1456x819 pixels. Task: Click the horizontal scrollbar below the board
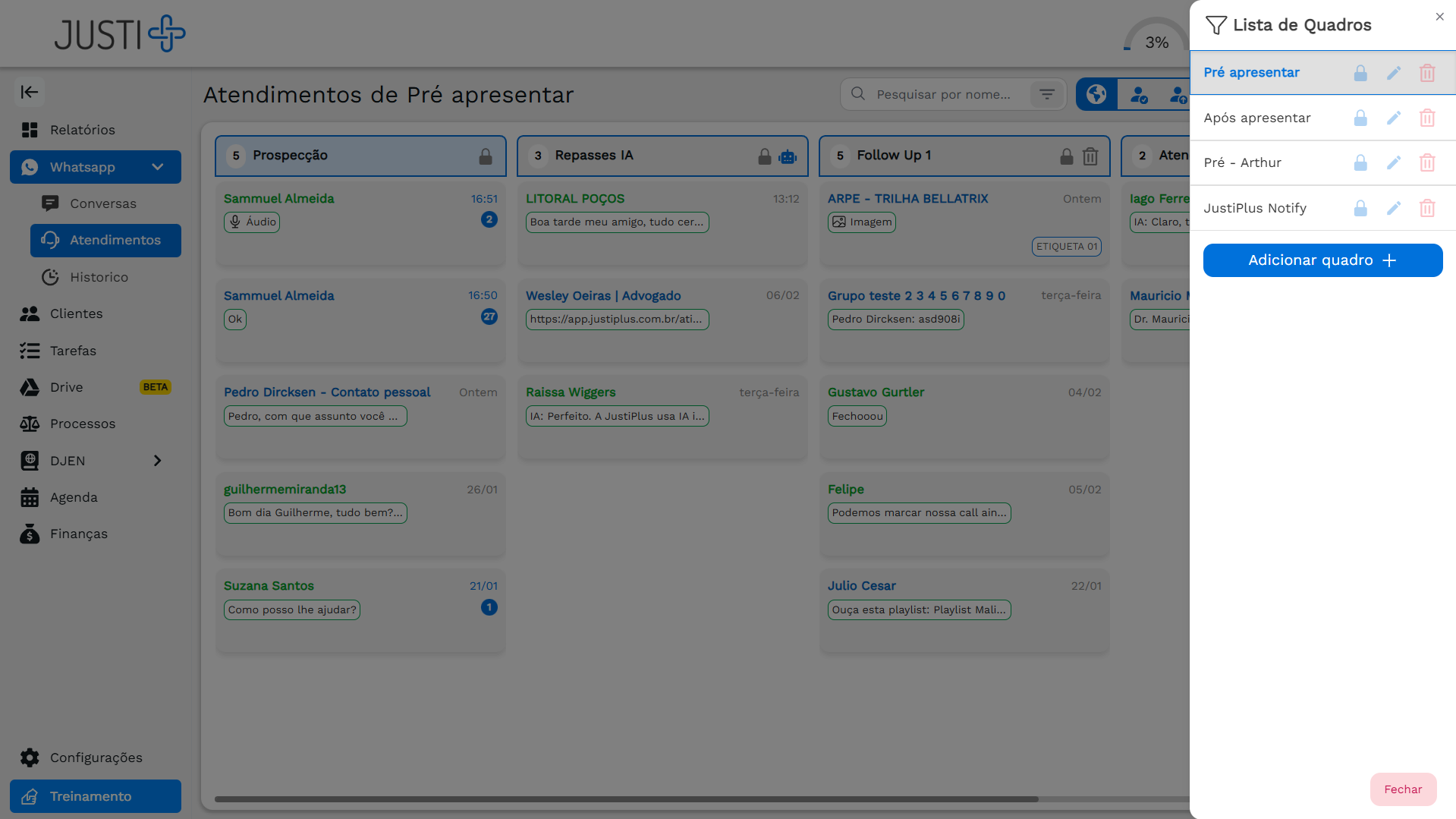point(626,799)
